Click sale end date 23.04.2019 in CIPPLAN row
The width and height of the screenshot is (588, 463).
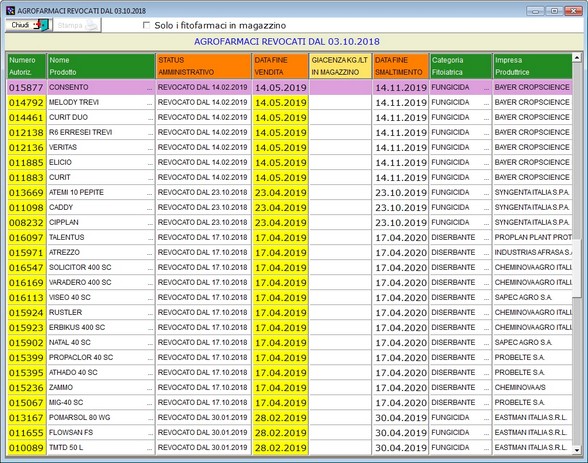pos(280,222)
